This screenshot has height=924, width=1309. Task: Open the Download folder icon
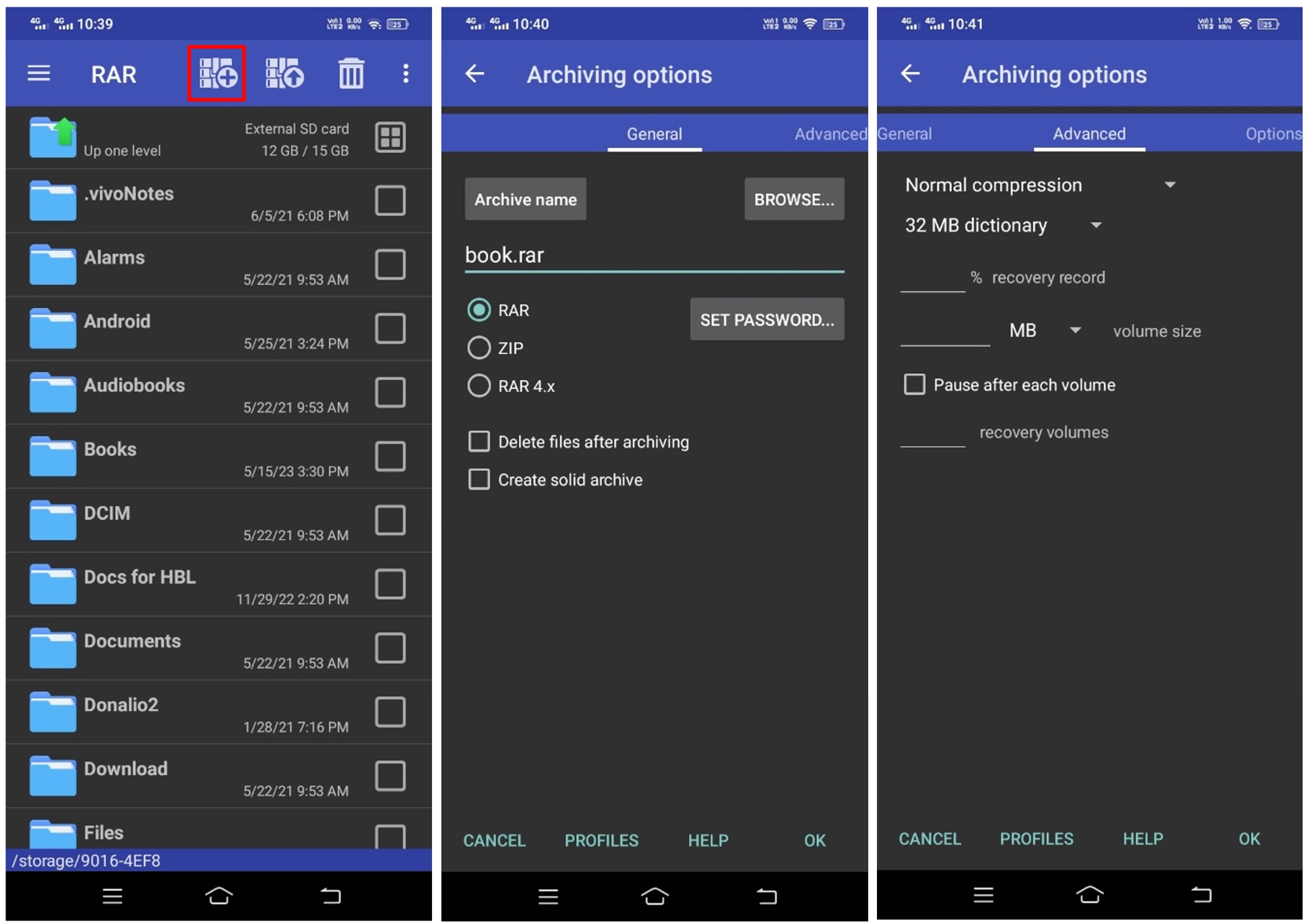tap(53, 776)
